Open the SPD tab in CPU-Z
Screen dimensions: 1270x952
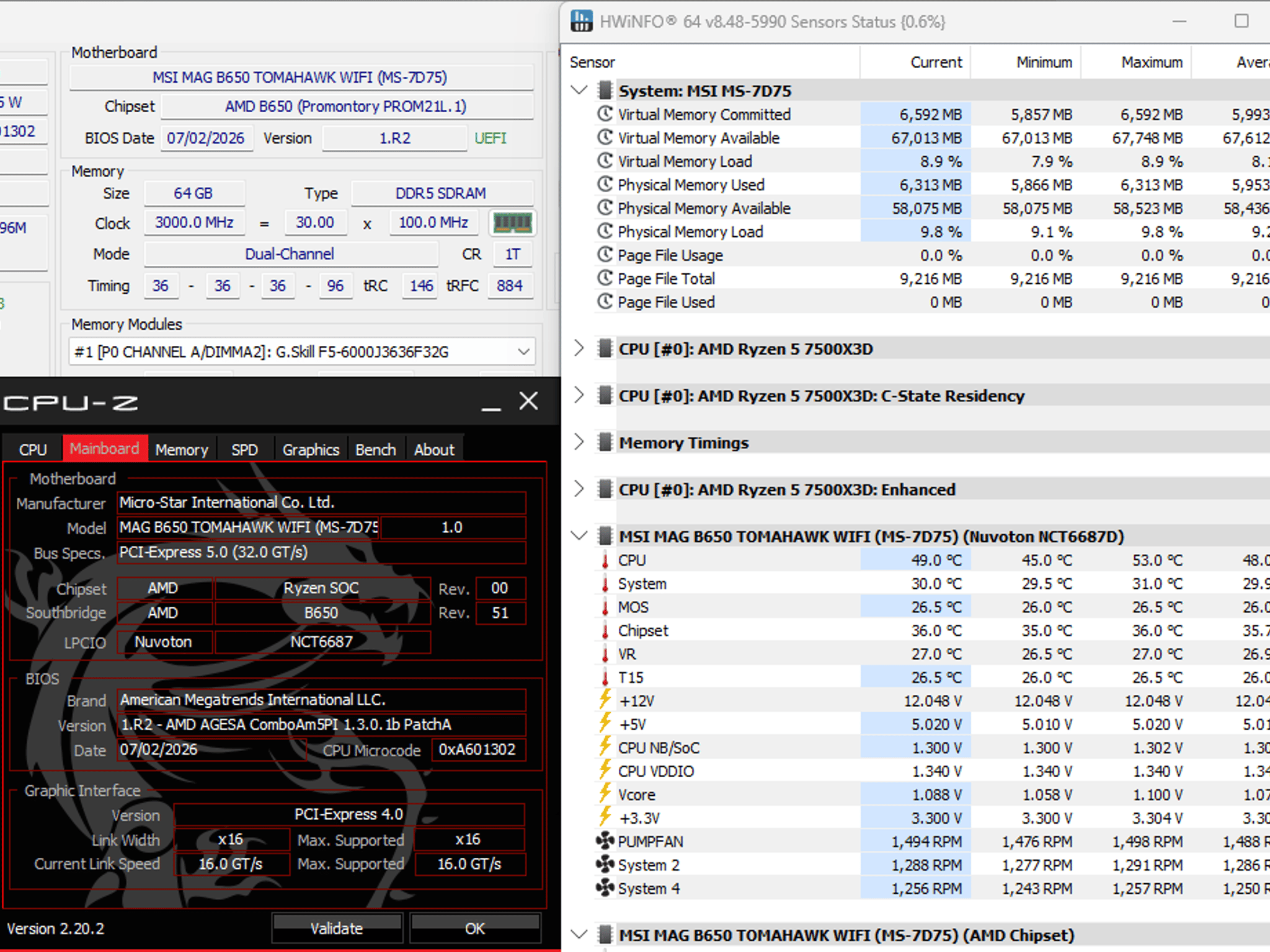(245, 449)
